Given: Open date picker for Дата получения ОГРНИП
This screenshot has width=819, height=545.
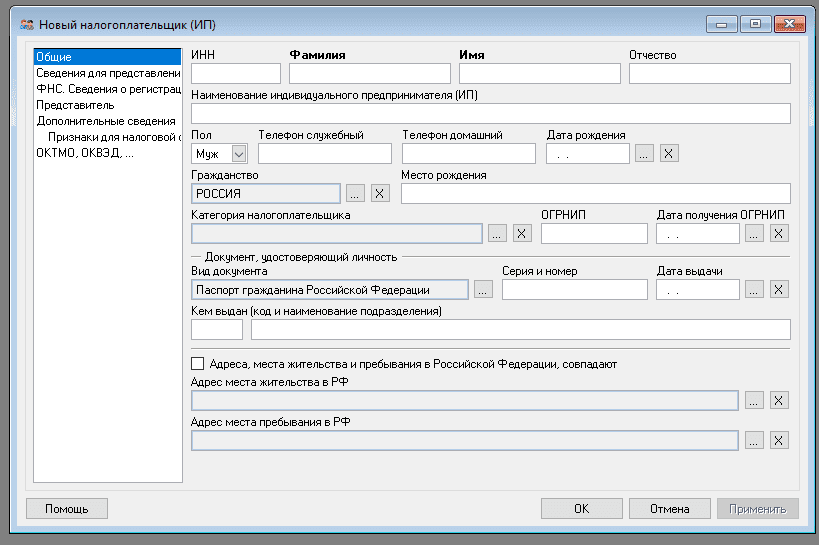Looking at the screenshot, I should 755,233.
